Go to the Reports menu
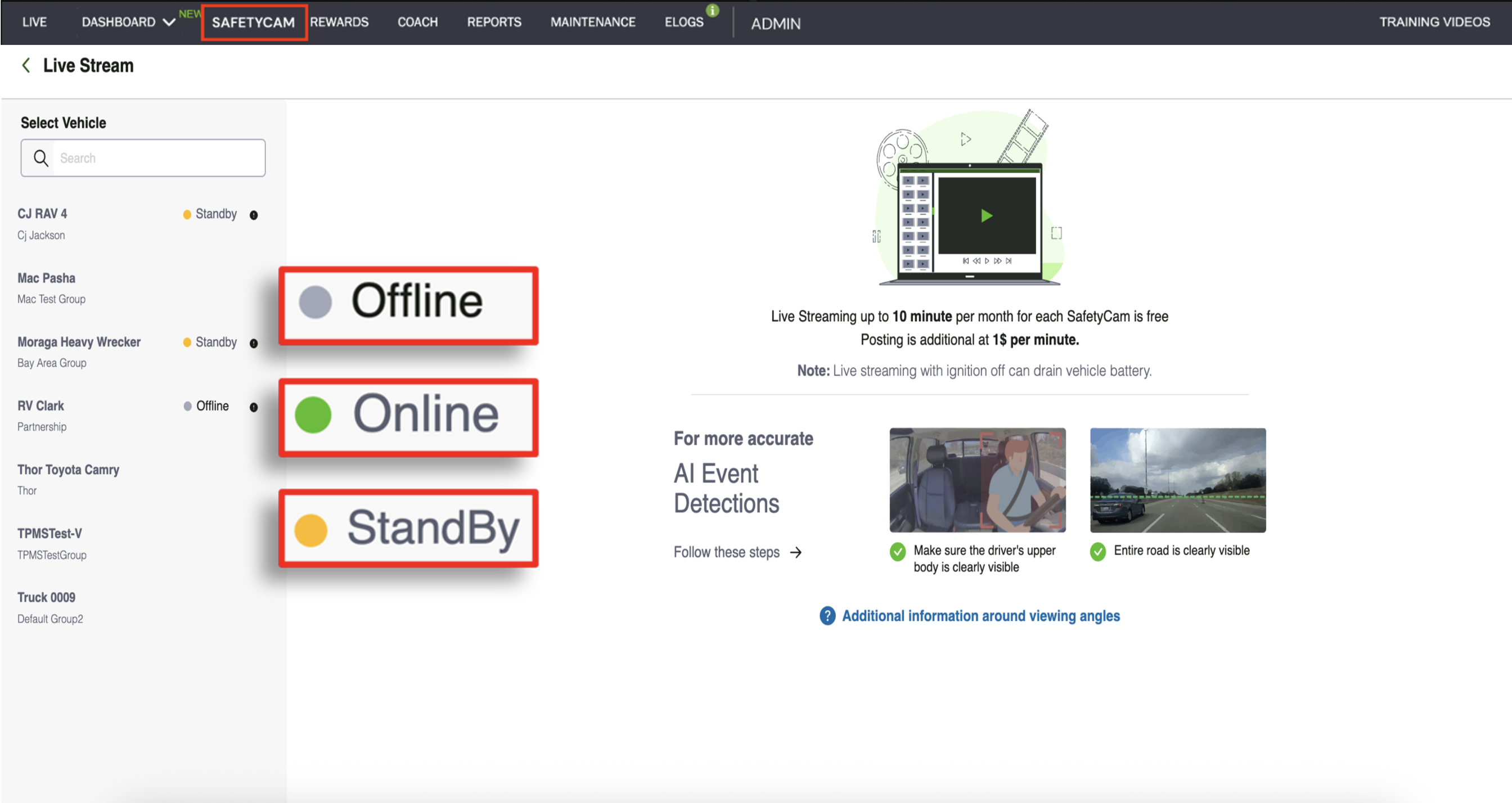 494,22
